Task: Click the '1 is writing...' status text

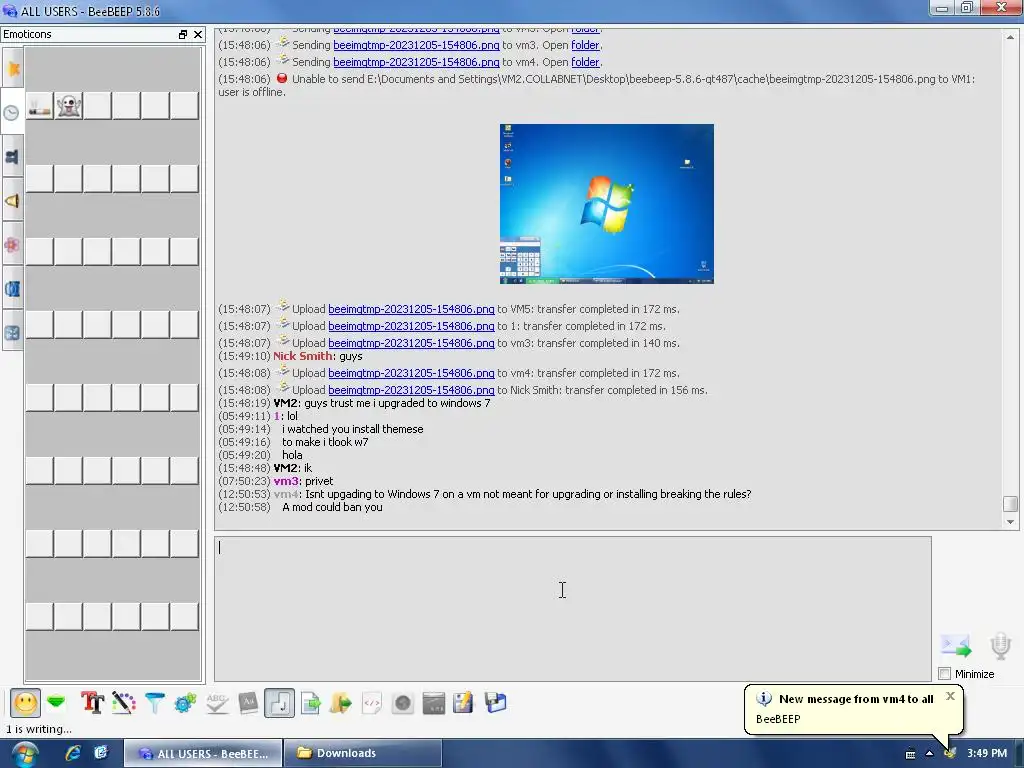Action: coord(39,729)
